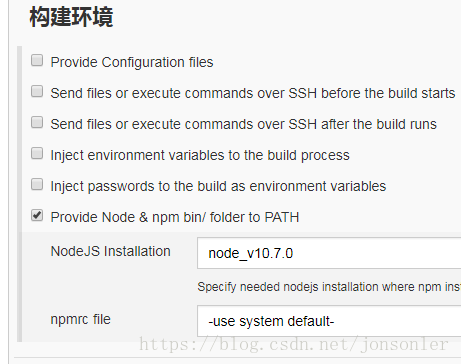
Task: Click the 'Provide Node & npm bin/ folder to PATH' text
Action: tap(175, 217)
